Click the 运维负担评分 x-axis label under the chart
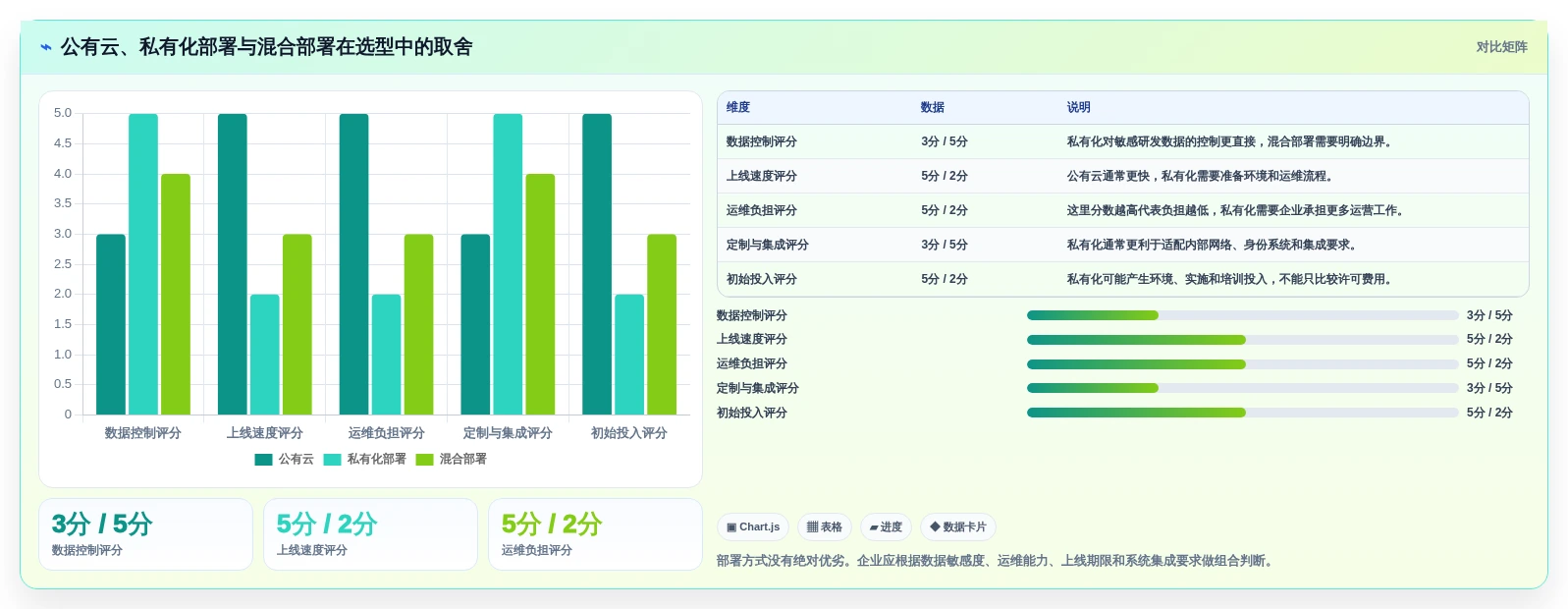 click(x=387, y=433)
